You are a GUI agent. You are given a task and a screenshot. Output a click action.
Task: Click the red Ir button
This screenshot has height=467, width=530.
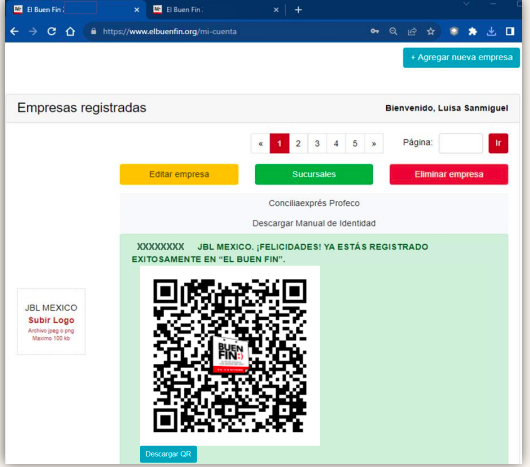point(498,143)
